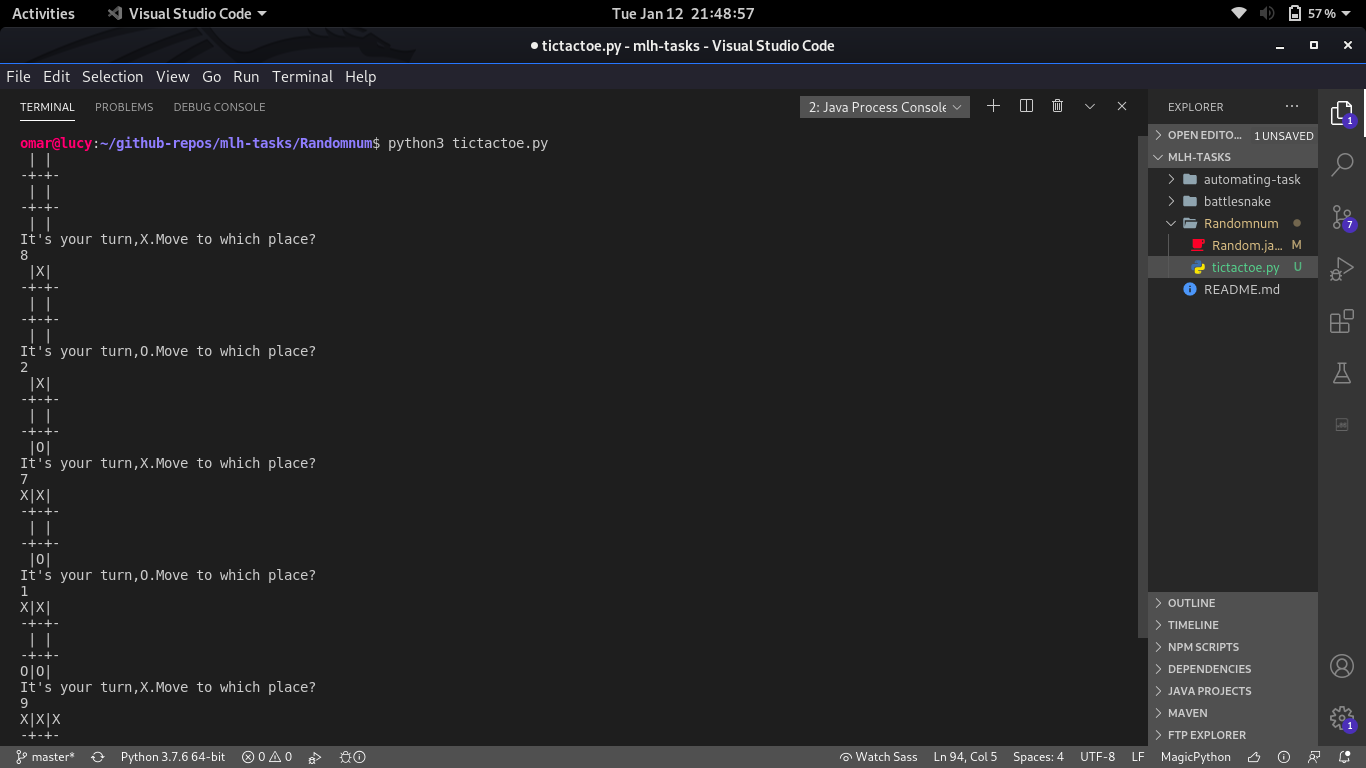Screen dimensions: 1366x768
Task: Open the Go menu
Action: 211,77
